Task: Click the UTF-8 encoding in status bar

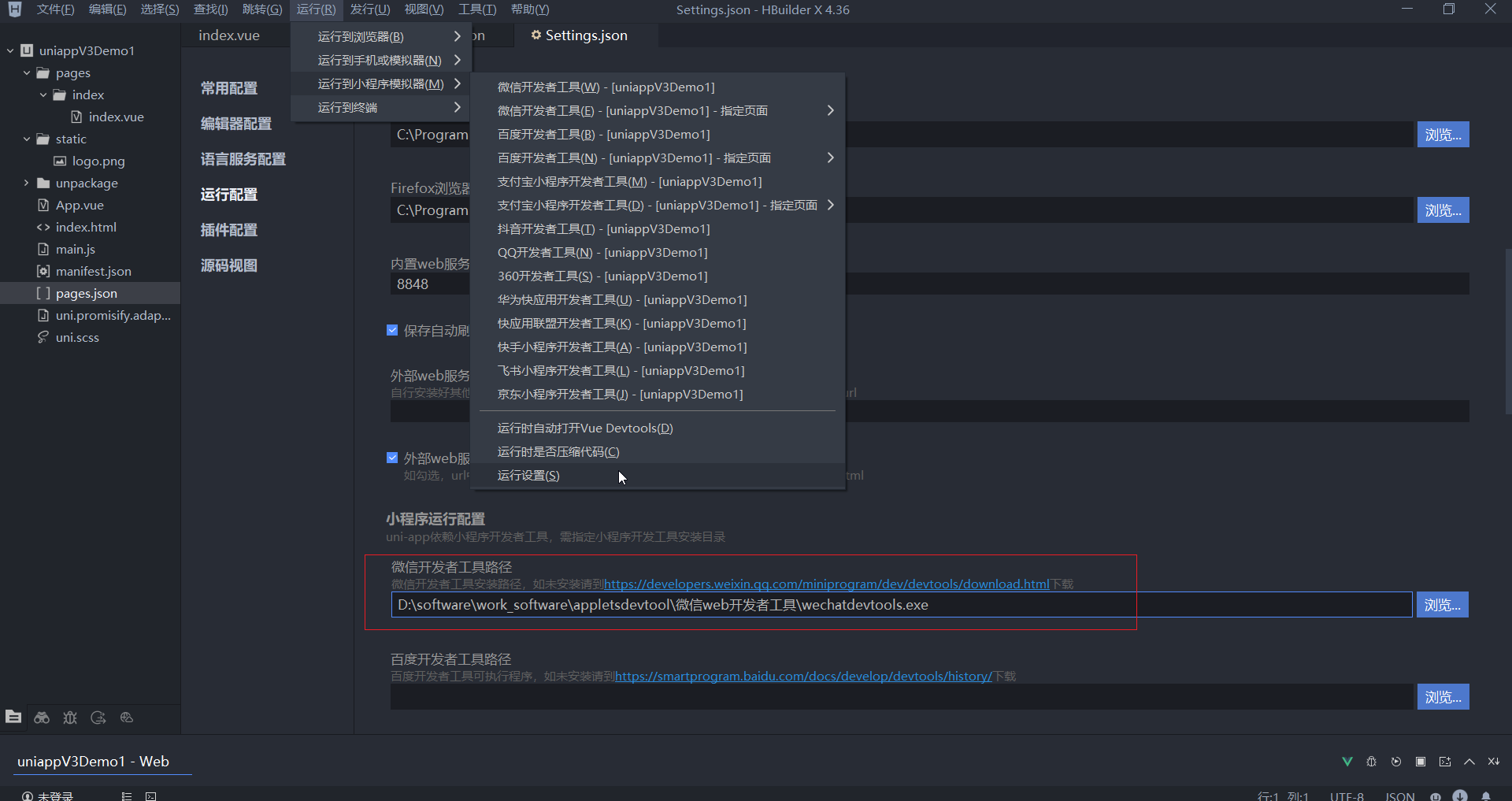Action: 1347,796
